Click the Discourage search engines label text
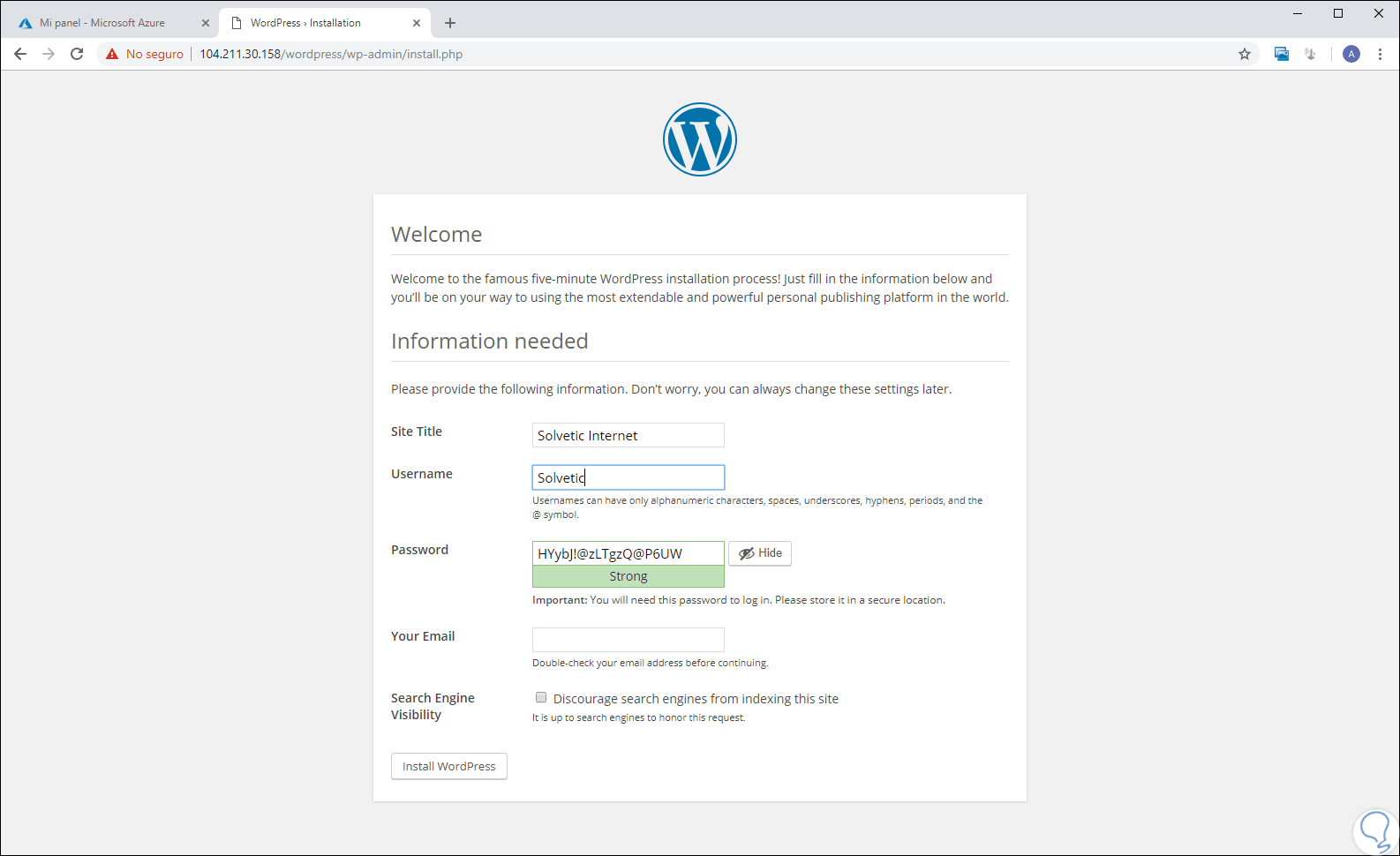This screenshot has height=856, width=1400. point(696,699)
